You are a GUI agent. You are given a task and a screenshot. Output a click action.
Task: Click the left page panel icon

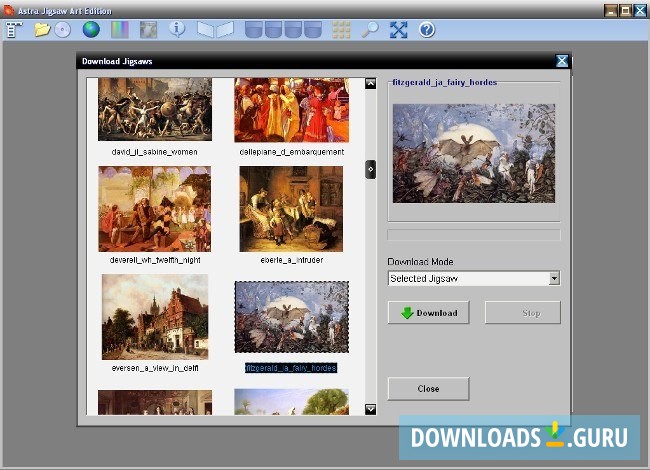205,30
